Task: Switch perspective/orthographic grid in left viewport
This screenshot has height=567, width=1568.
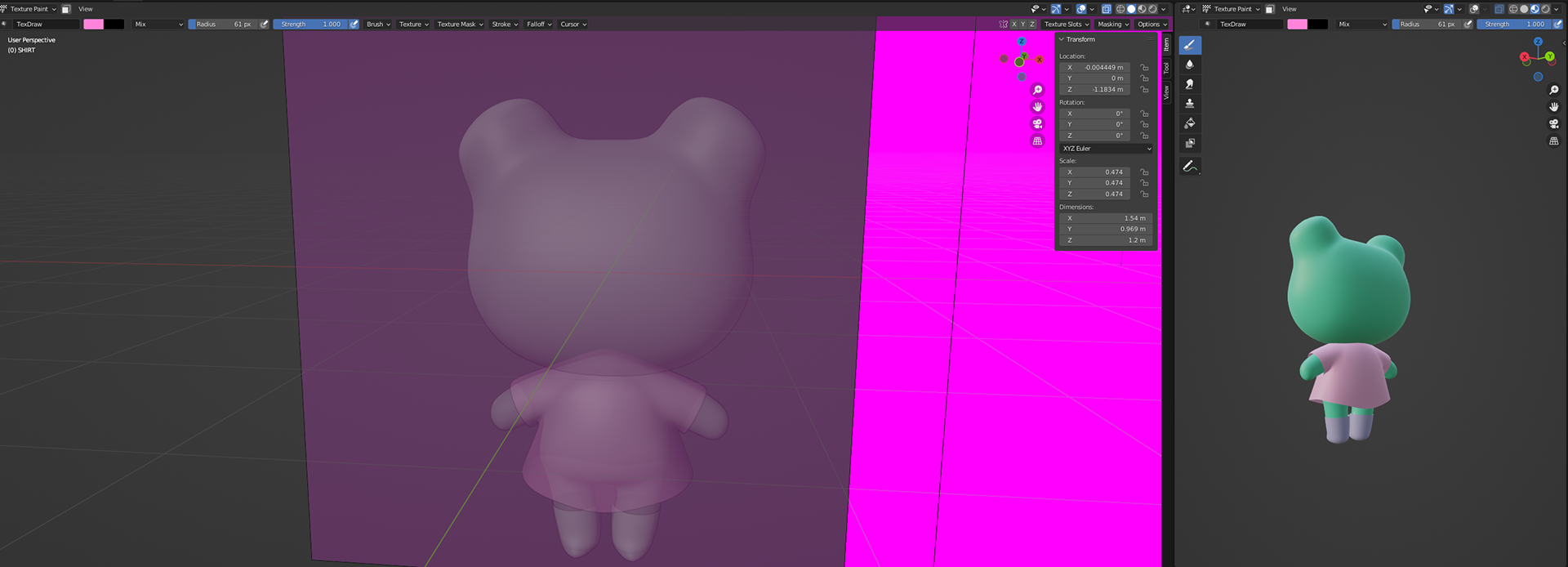Action: click(1037, 141)
